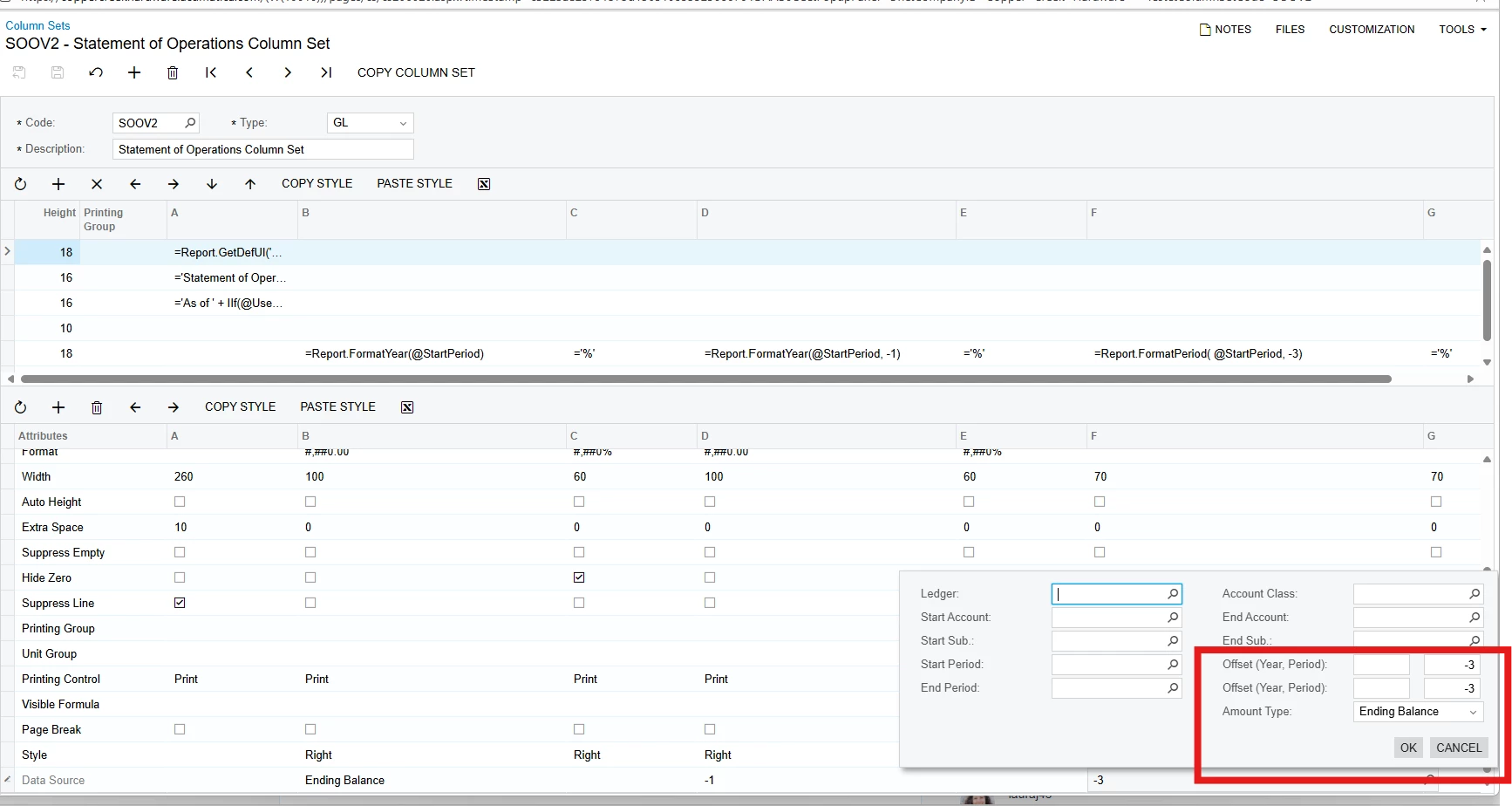Click Paste Style in the header grid toolbar
This screenshot has height=806, width=1512.
click(414, 184)
